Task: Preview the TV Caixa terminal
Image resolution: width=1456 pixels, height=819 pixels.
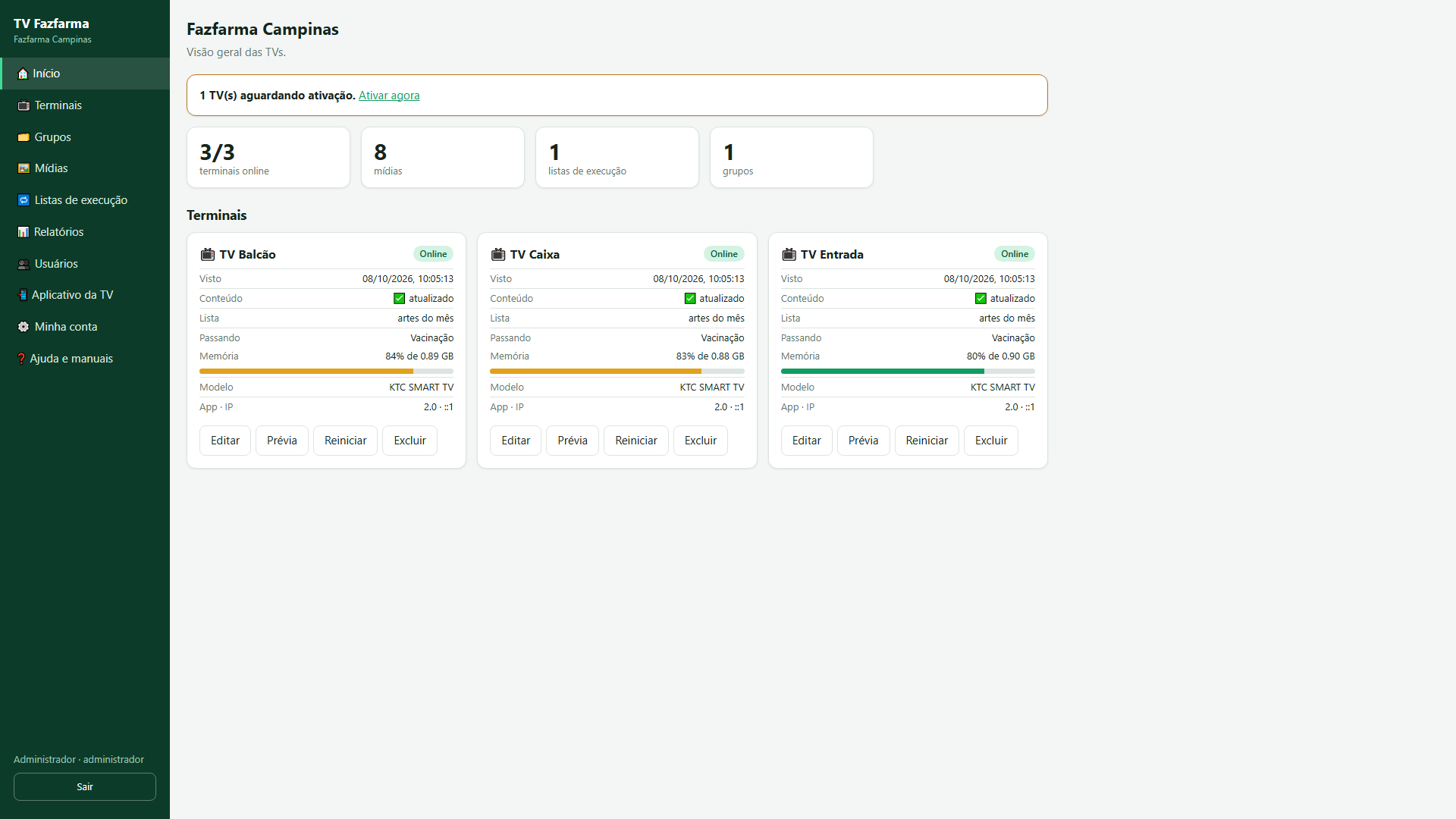Action: click(x=573, y=441)
